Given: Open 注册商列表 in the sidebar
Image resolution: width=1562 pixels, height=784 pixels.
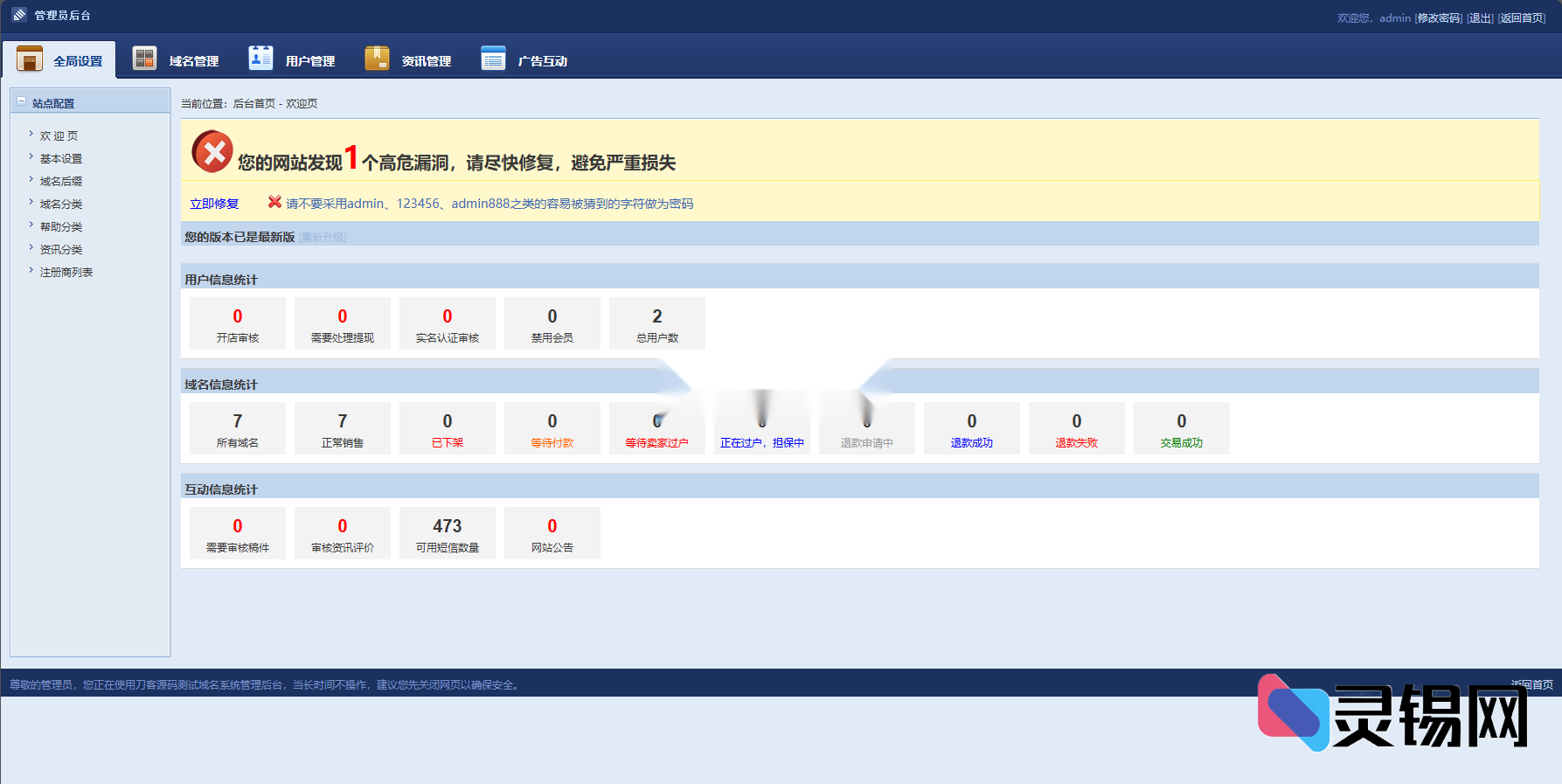Looking at the screenshot, I should pos(66,272).
